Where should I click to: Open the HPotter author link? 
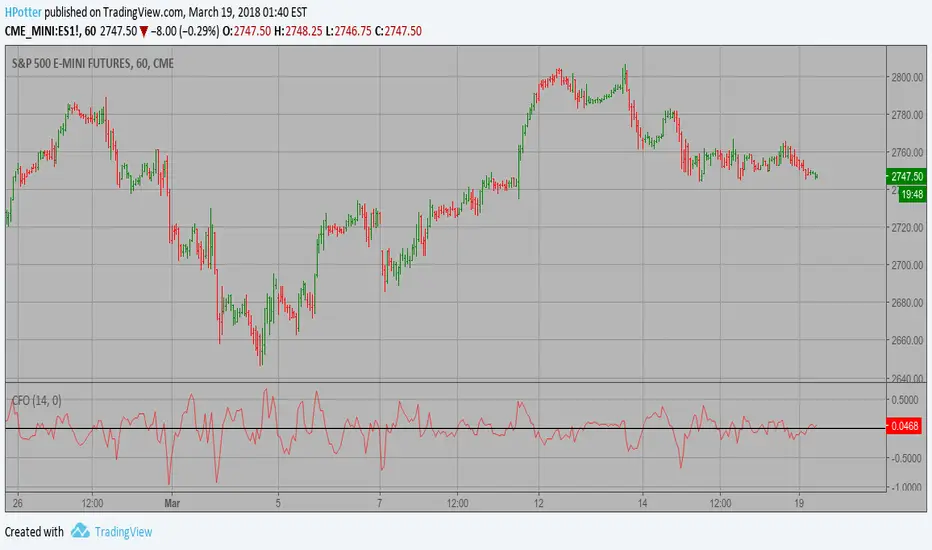click(x=23, y=12)
